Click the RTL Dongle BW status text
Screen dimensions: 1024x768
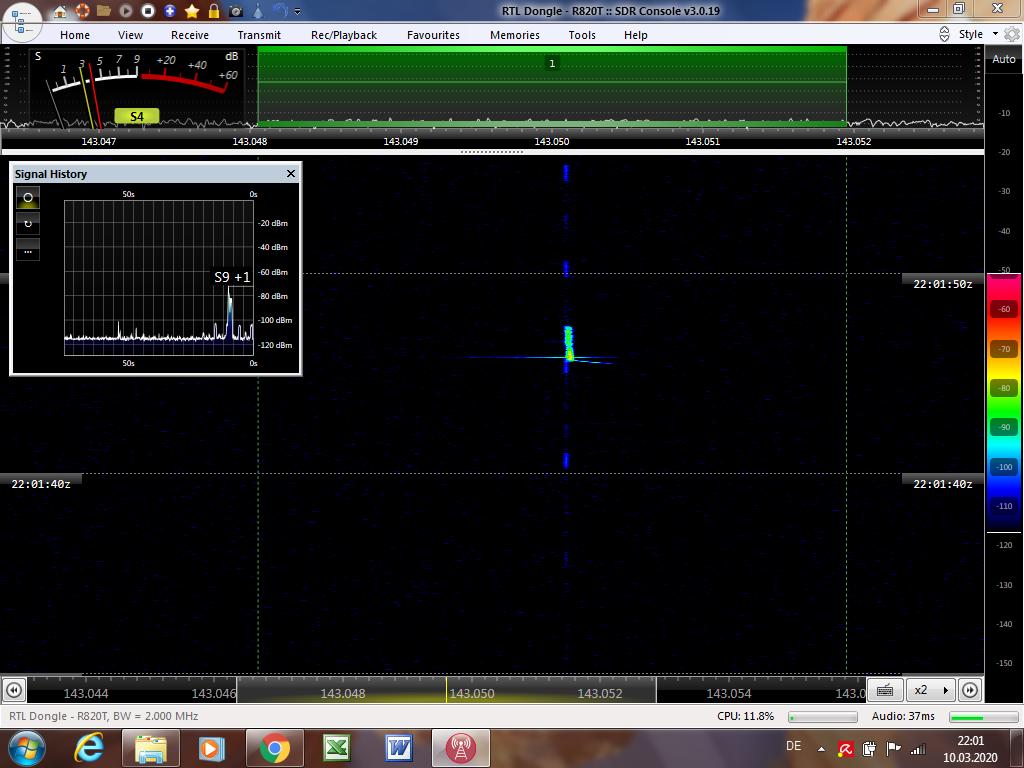[104, 716]
